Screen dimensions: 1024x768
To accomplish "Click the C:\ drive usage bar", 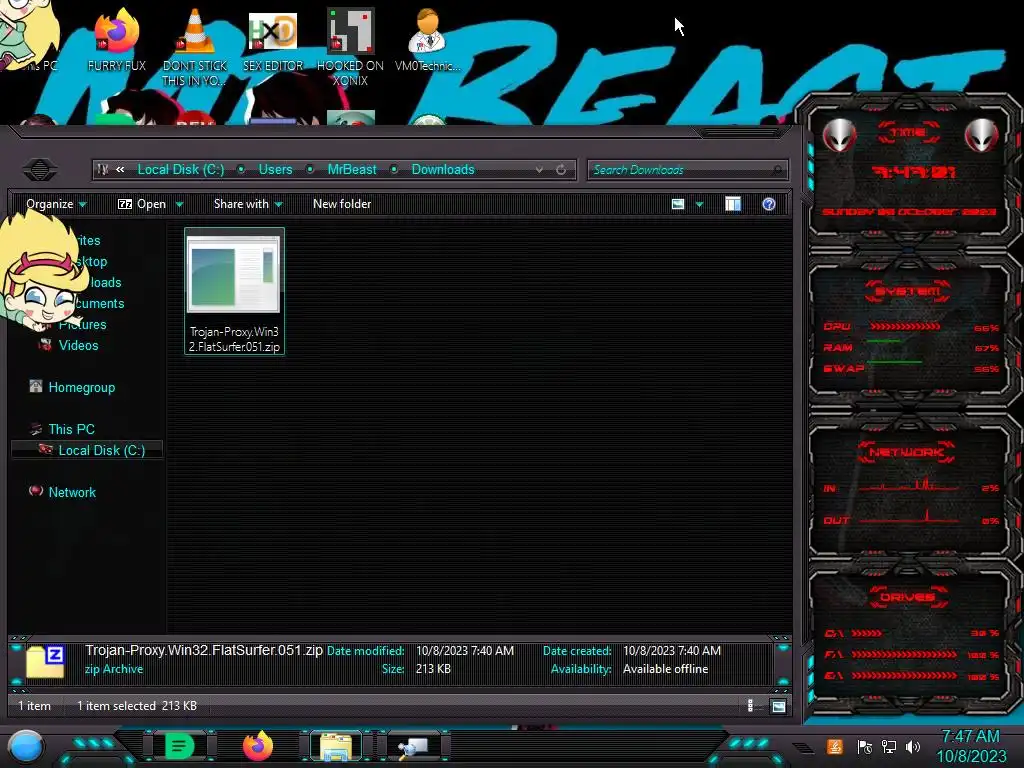I will pos(867,633).
